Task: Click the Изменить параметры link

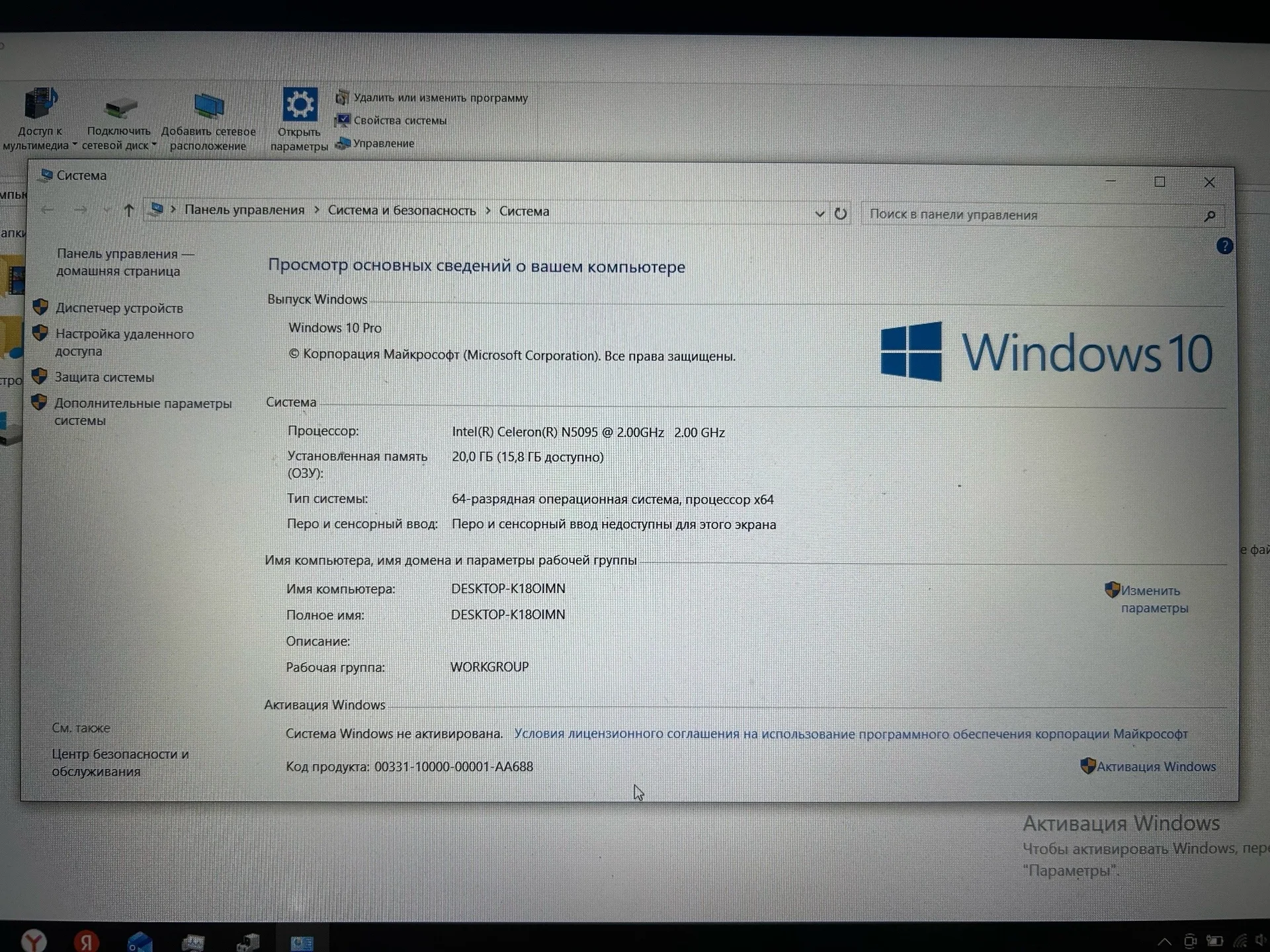Action: pyautogui.click(x=1154, y=599)
